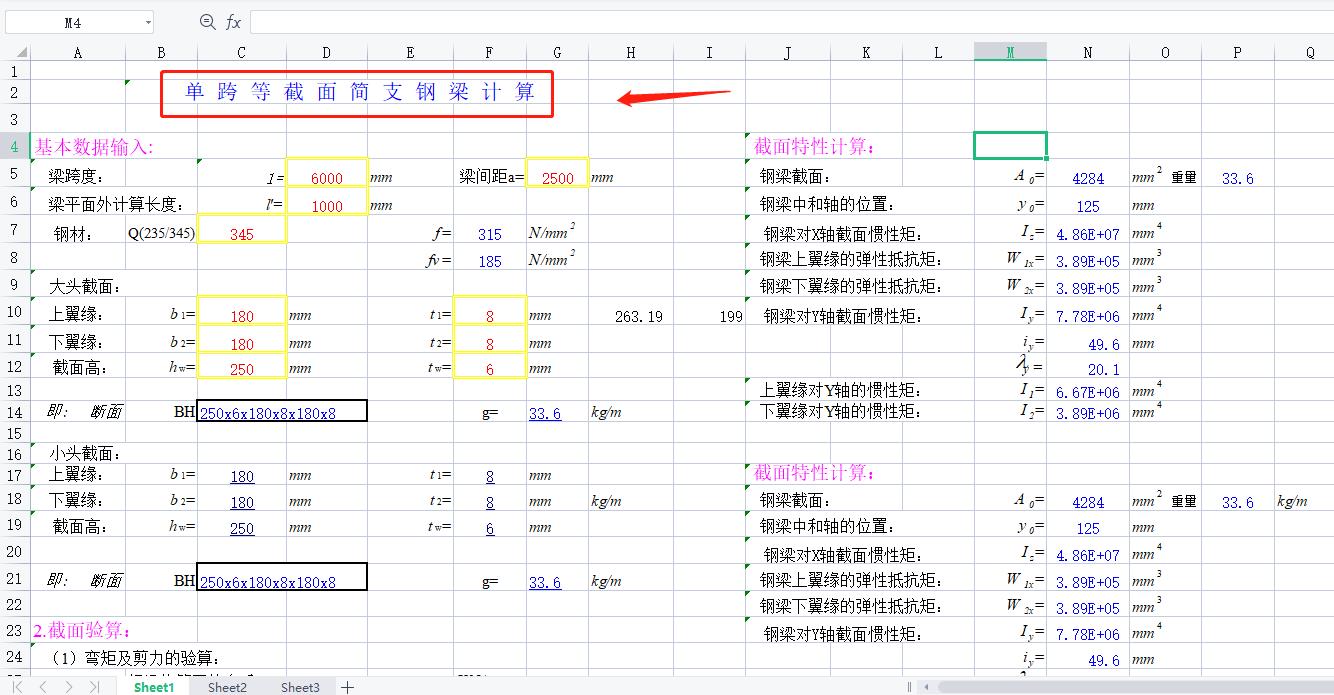Select row 4 header
1334x695 pixels.
click(15, 145)
